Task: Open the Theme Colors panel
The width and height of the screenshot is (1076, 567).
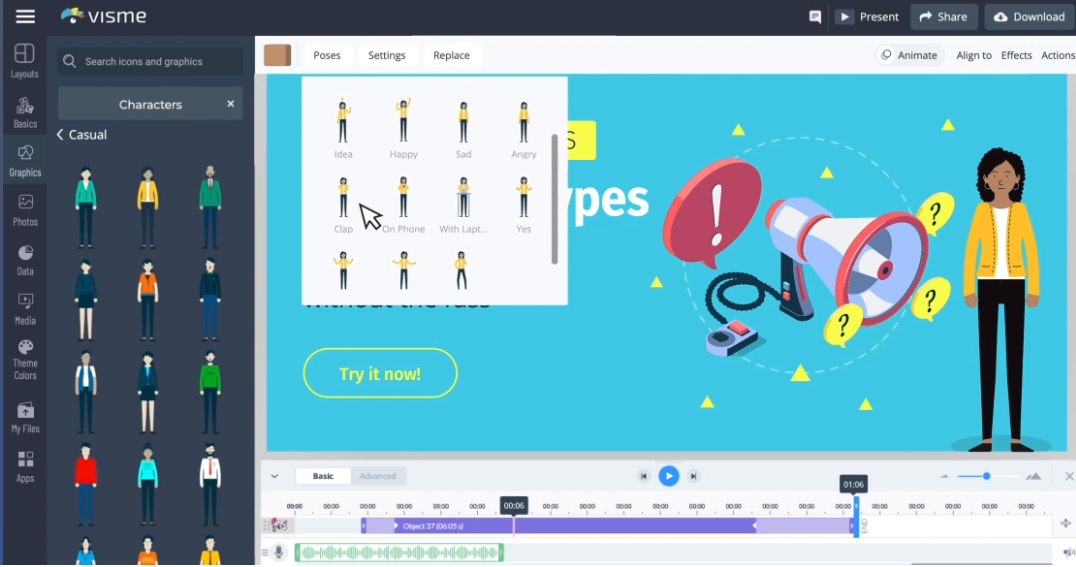Action: [x=25, y=360]
